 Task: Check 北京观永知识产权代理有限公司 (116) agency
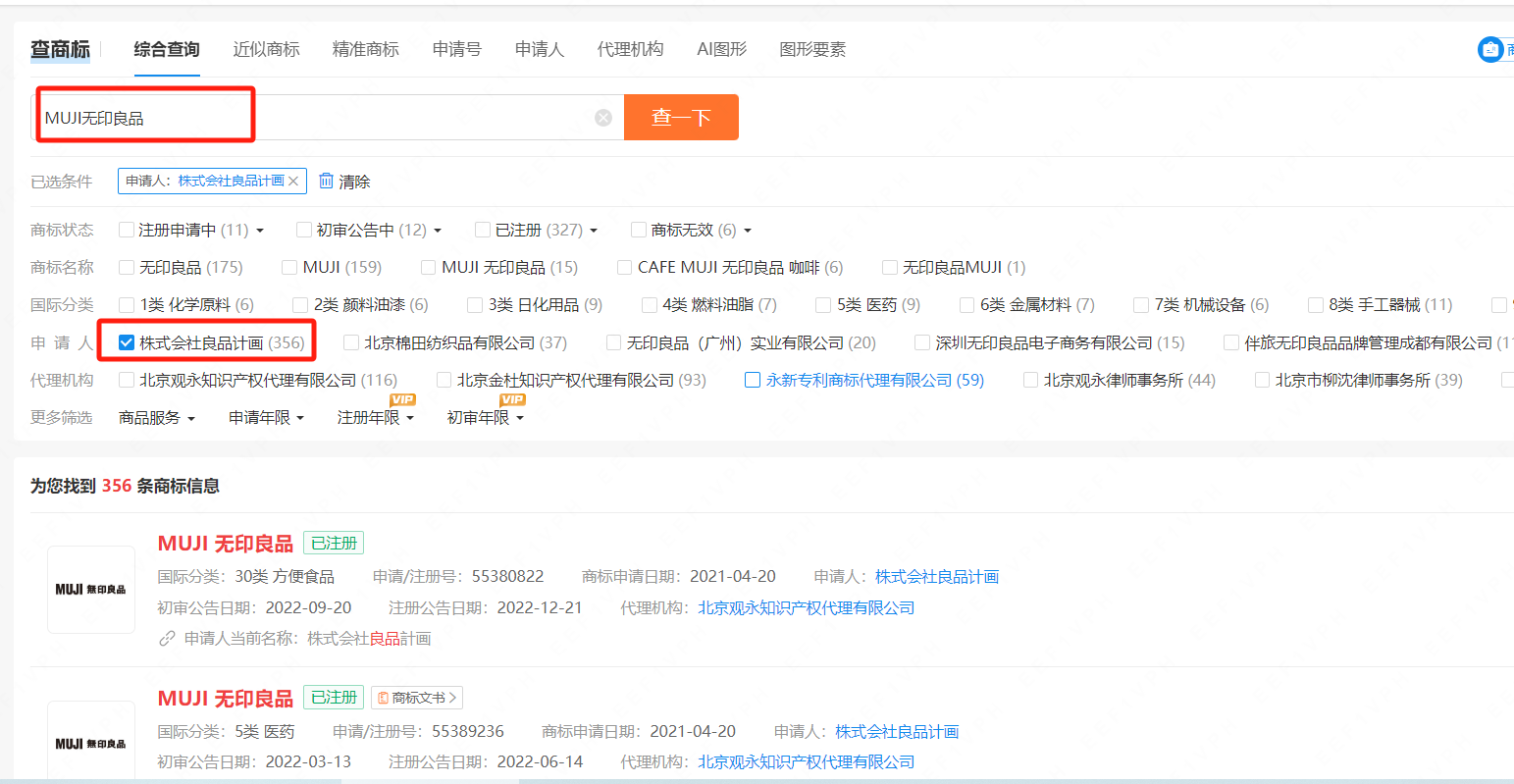[x=126, y=380]
